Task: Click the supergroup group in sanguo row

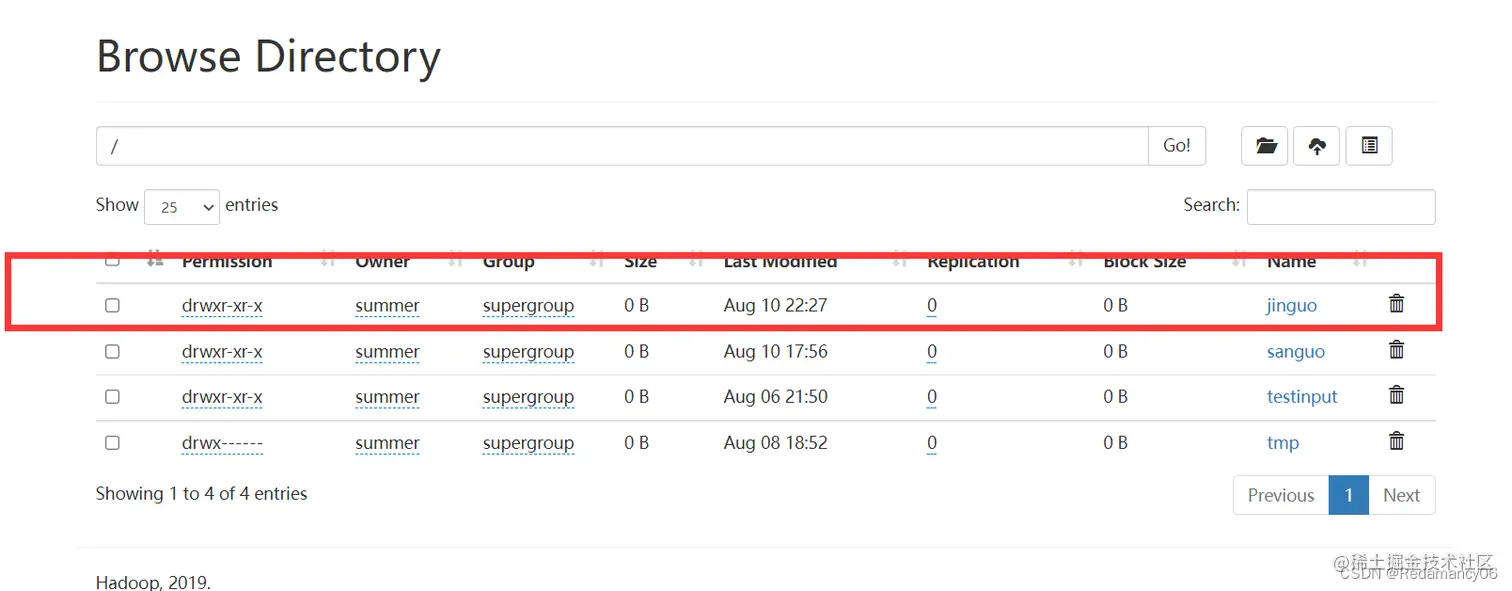Action: [528, 351]
